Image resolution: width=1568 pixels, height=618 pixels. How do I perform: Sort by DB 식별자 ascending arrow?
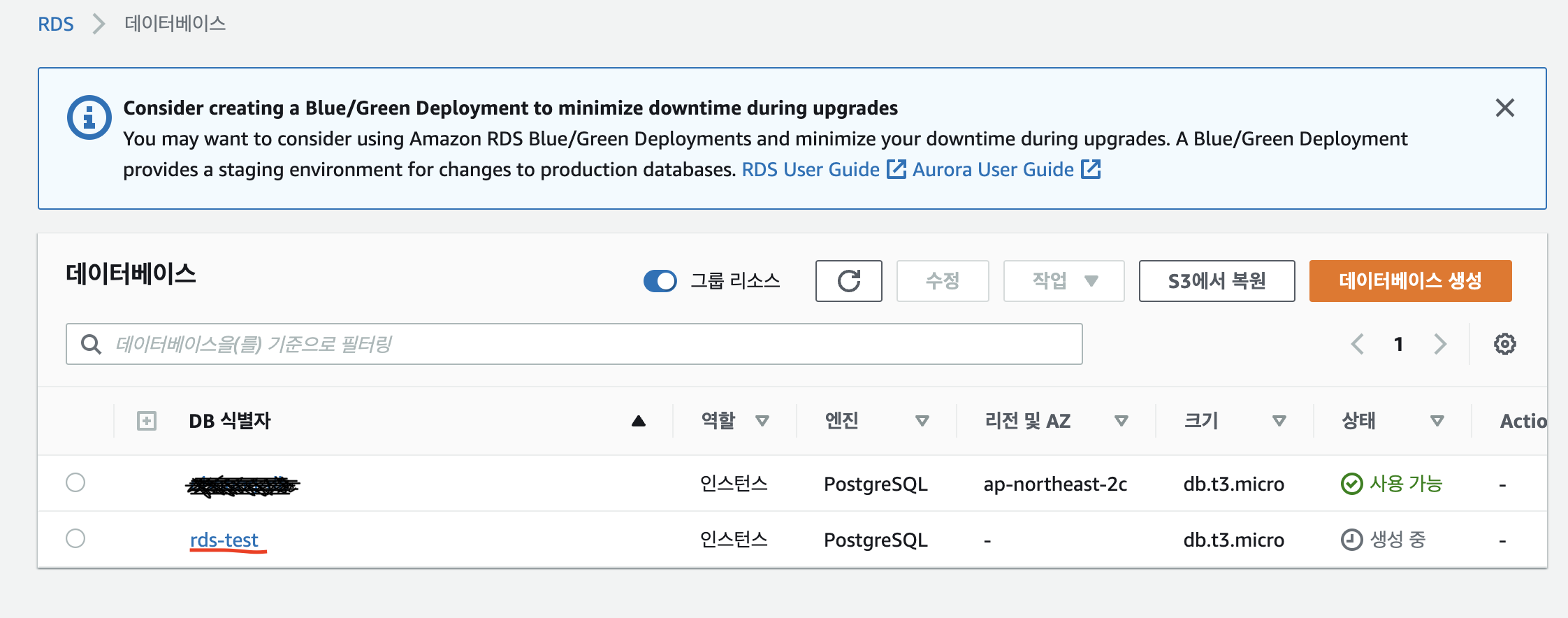coord(638,421)
